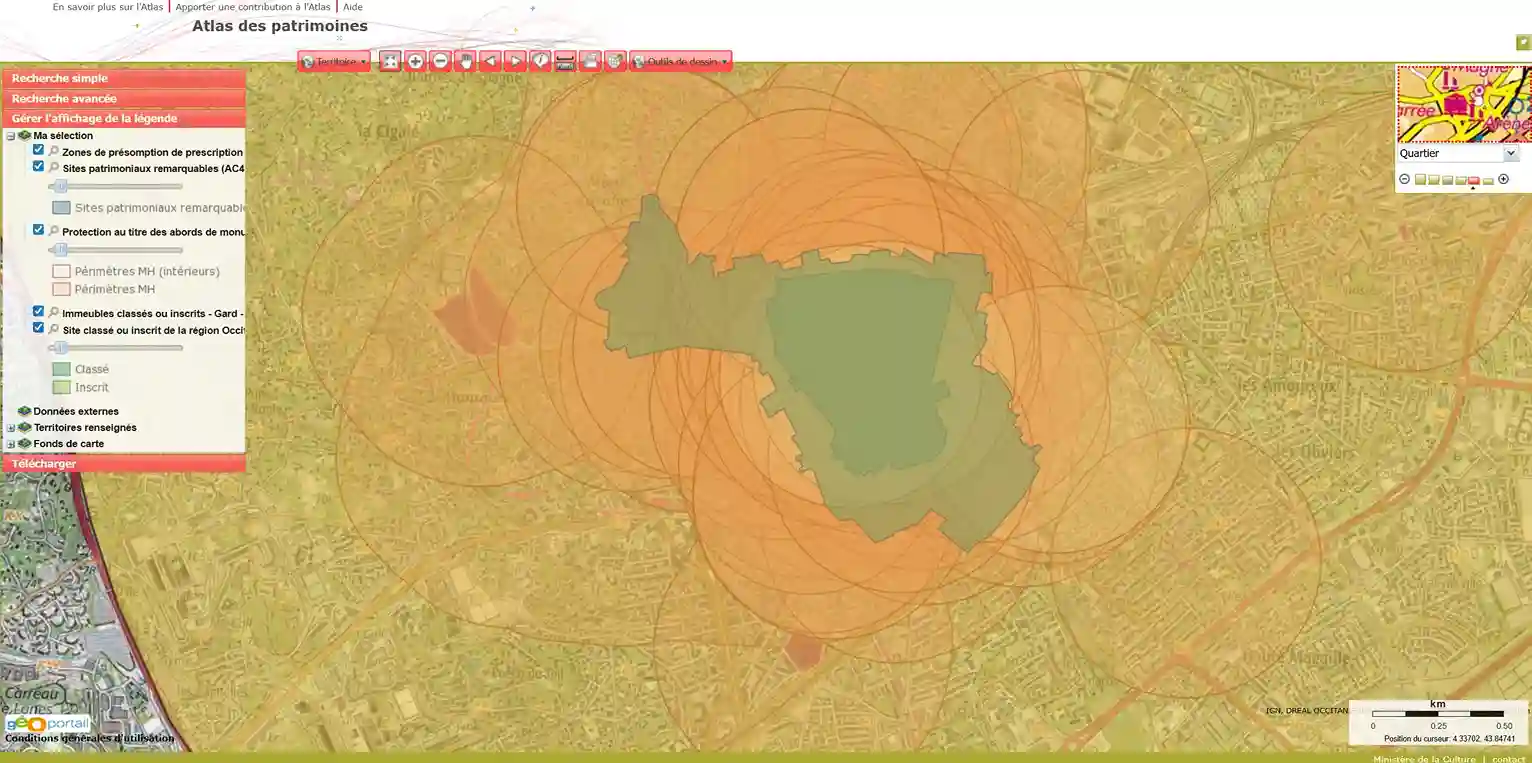The image size is (1532, 763).
Task: Click the print map icon
Action: tap(590, 61)
